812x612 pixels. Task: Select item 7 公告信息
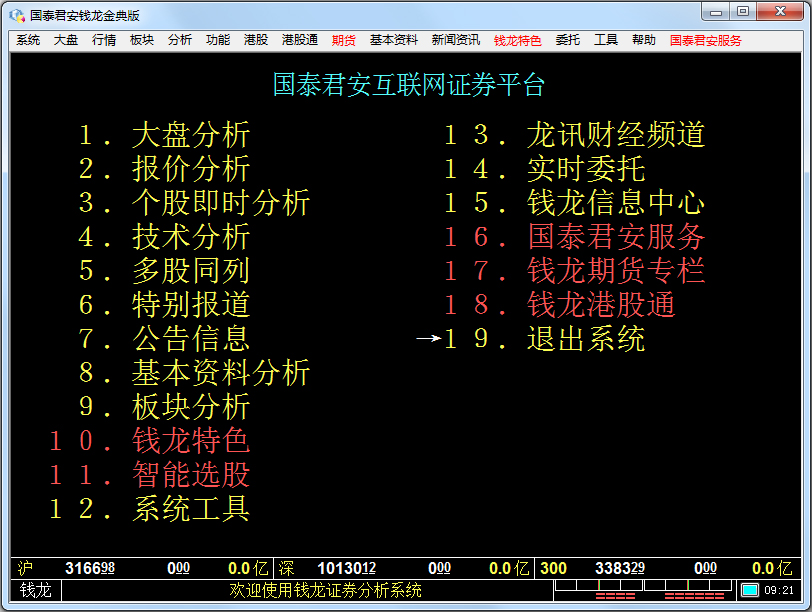click(x=165, y=339)
